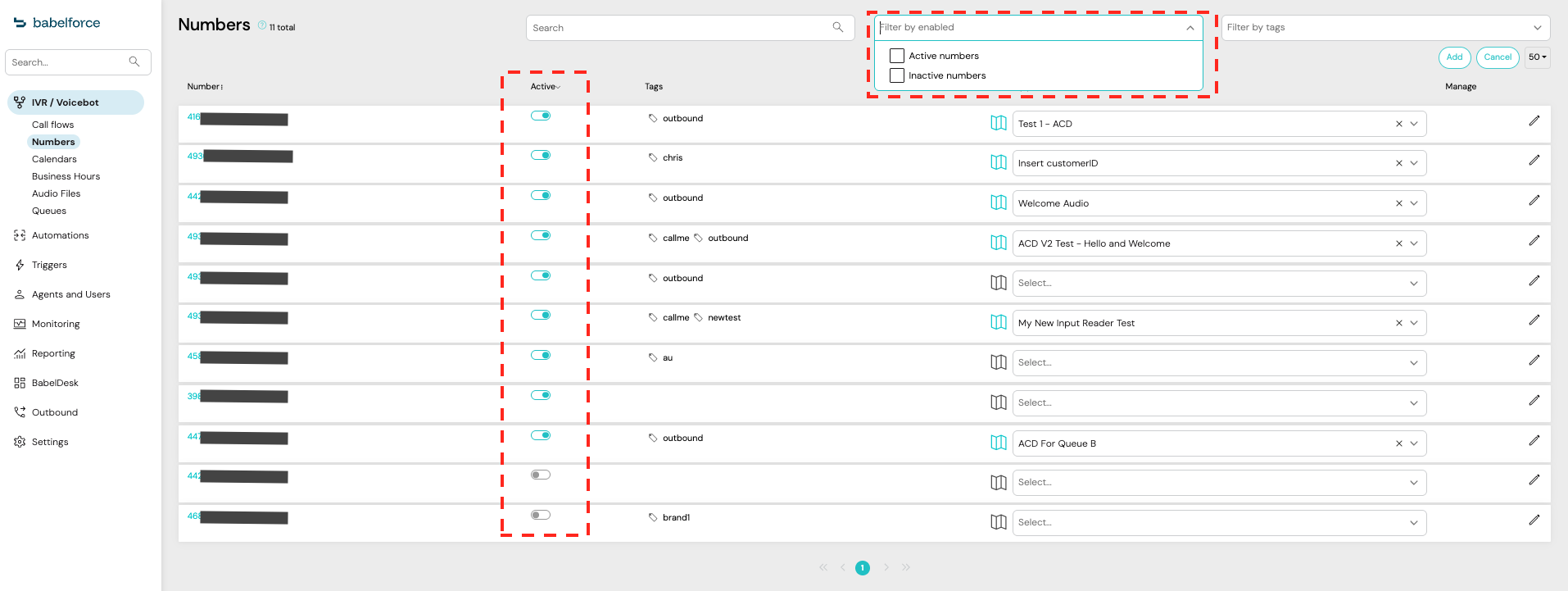1568x591 pixels.
Task: Click the pencil edit icon in the brand1 row
Action: (x=1534, y=521)
